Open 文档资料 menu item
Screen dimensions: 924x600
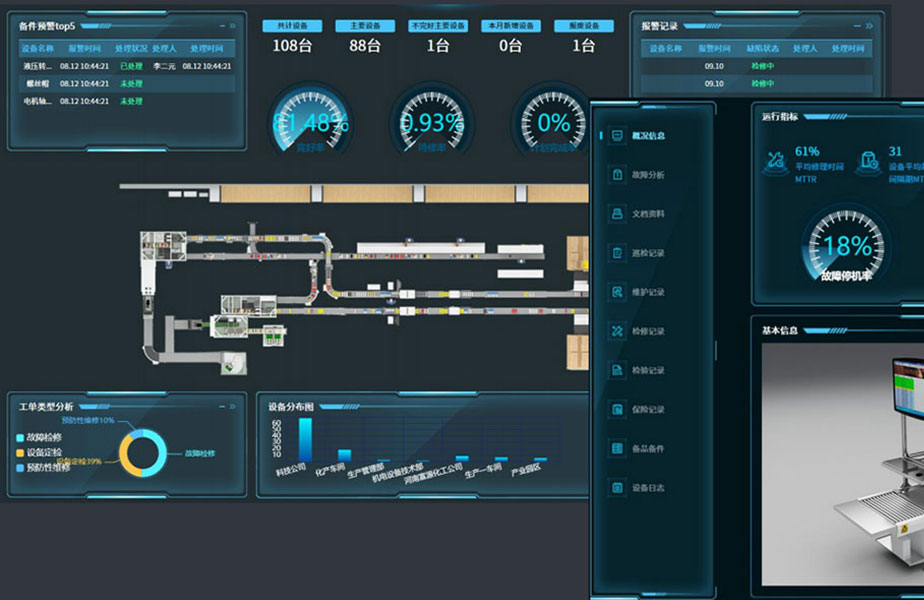[648, 213]
